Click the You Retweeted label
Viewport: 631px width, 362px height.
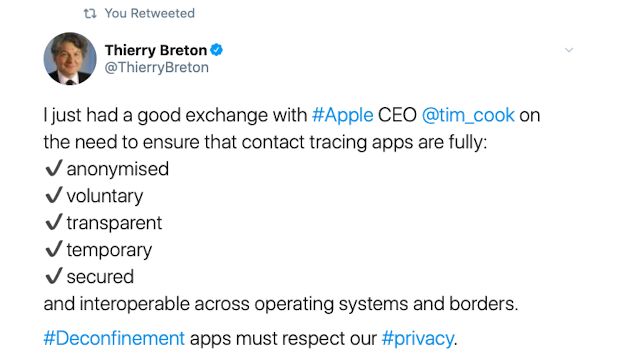click(x=150, y=13)
